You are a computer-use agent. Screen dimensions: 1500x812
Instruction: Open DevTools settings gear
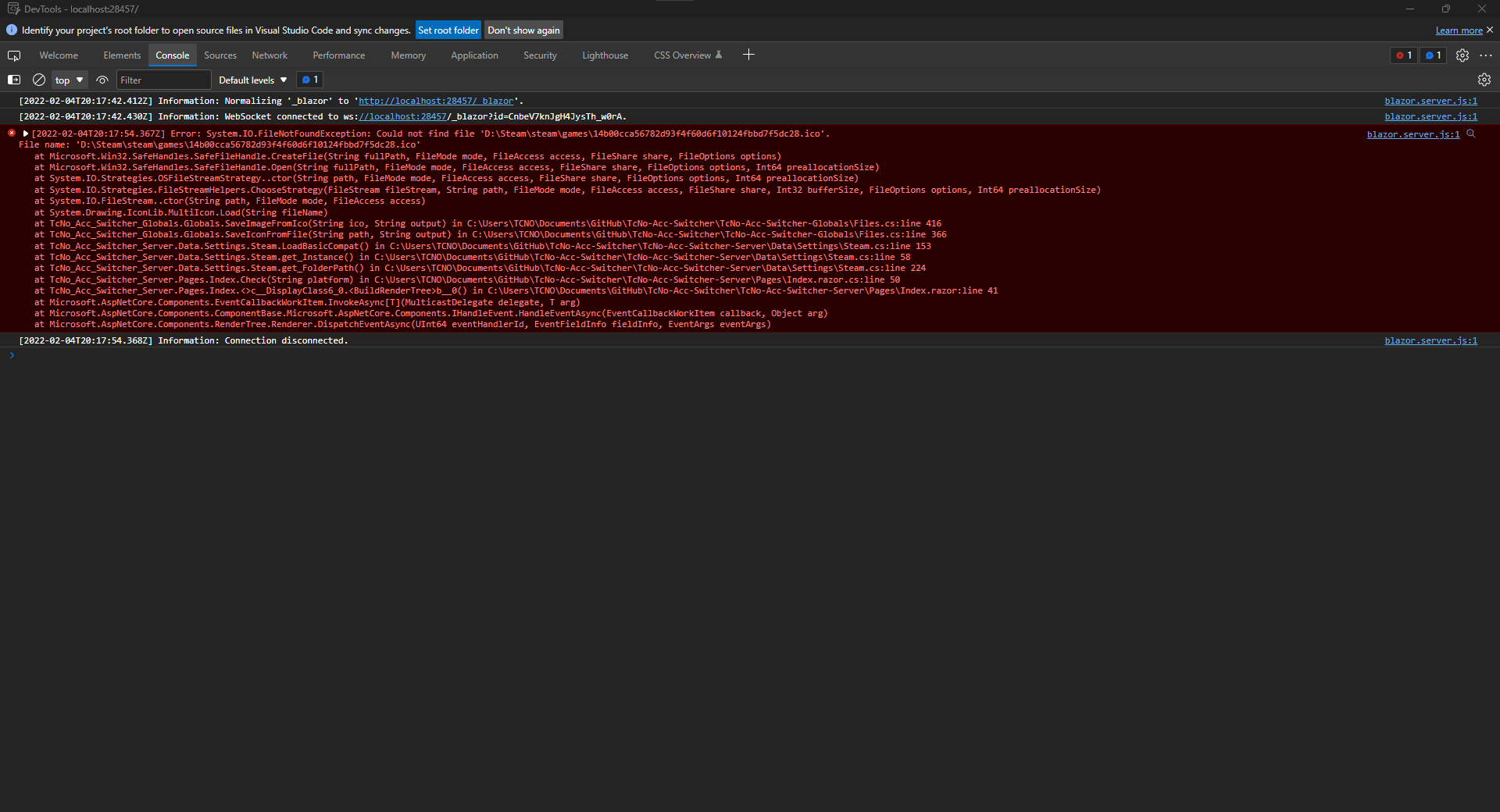click(x=1462, y=55)
